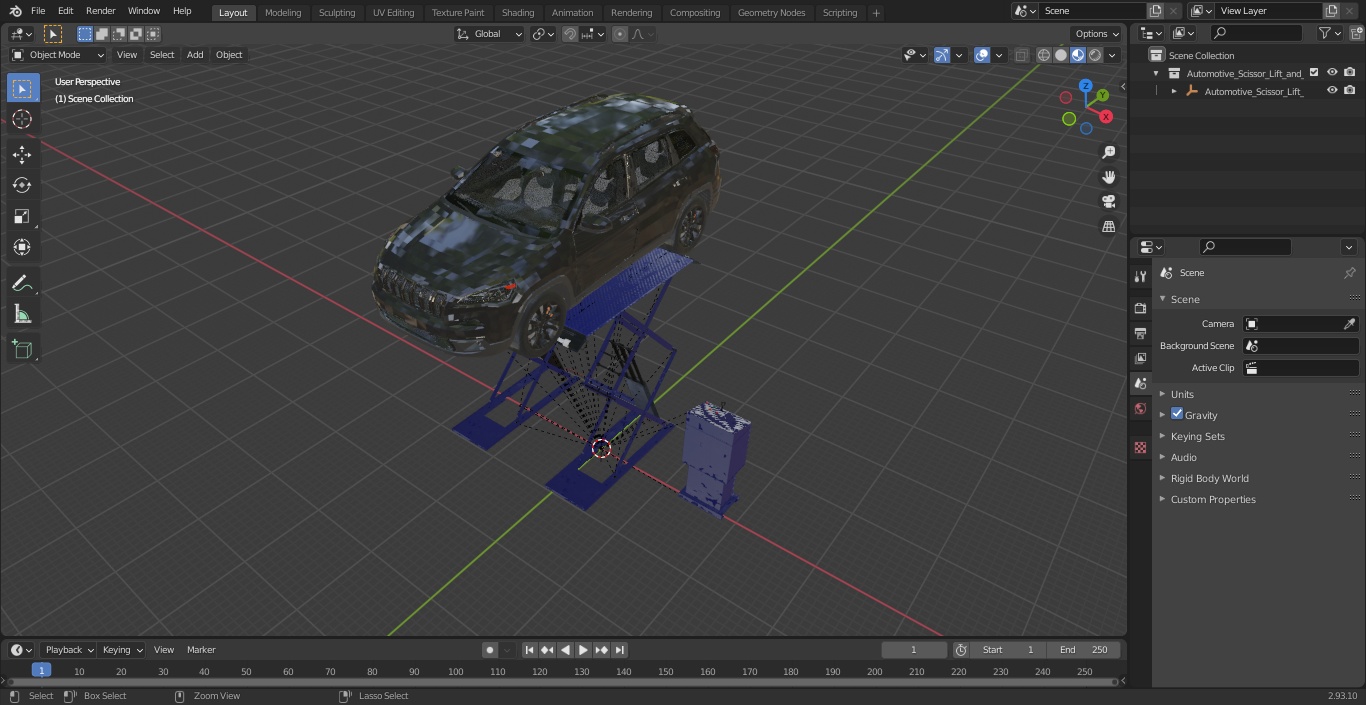Screen dimensions: 1366x705
Task: Toggle viewport overlays button
Action: pyautogui.click(x=982, y=55)
